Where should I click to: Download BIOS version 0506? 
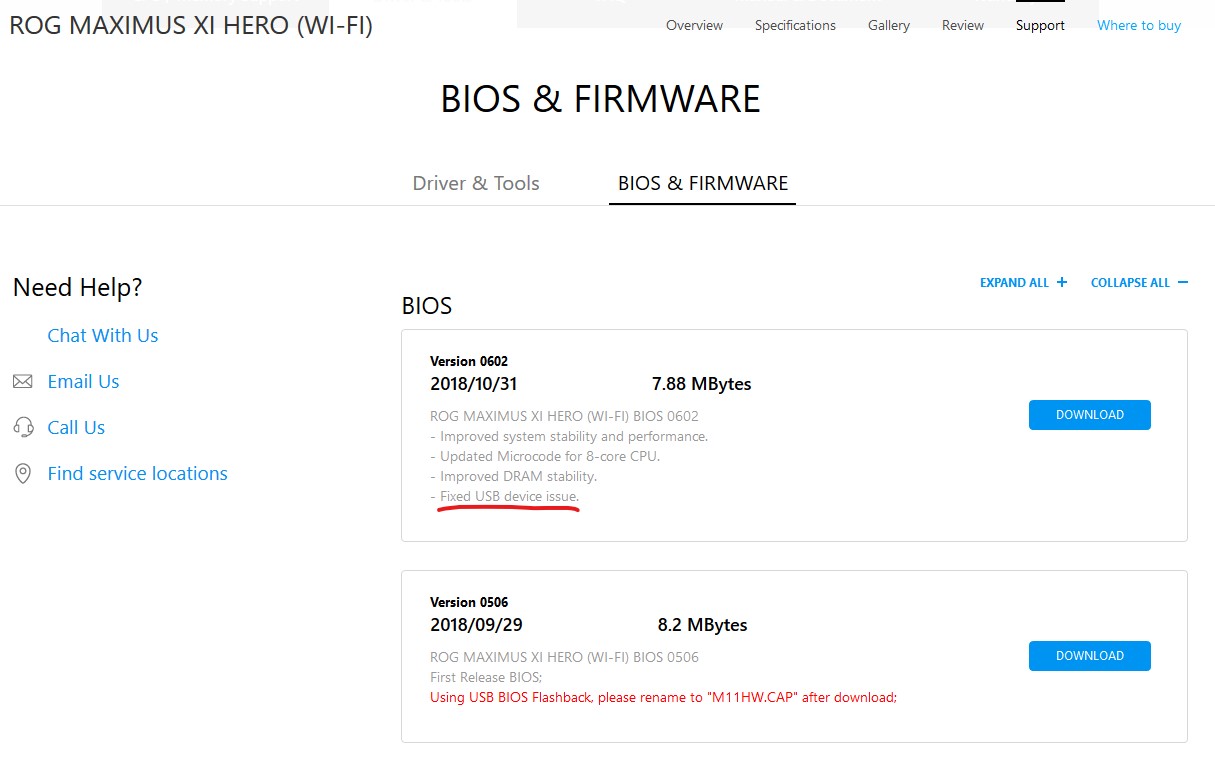(x=1090, y=656)
